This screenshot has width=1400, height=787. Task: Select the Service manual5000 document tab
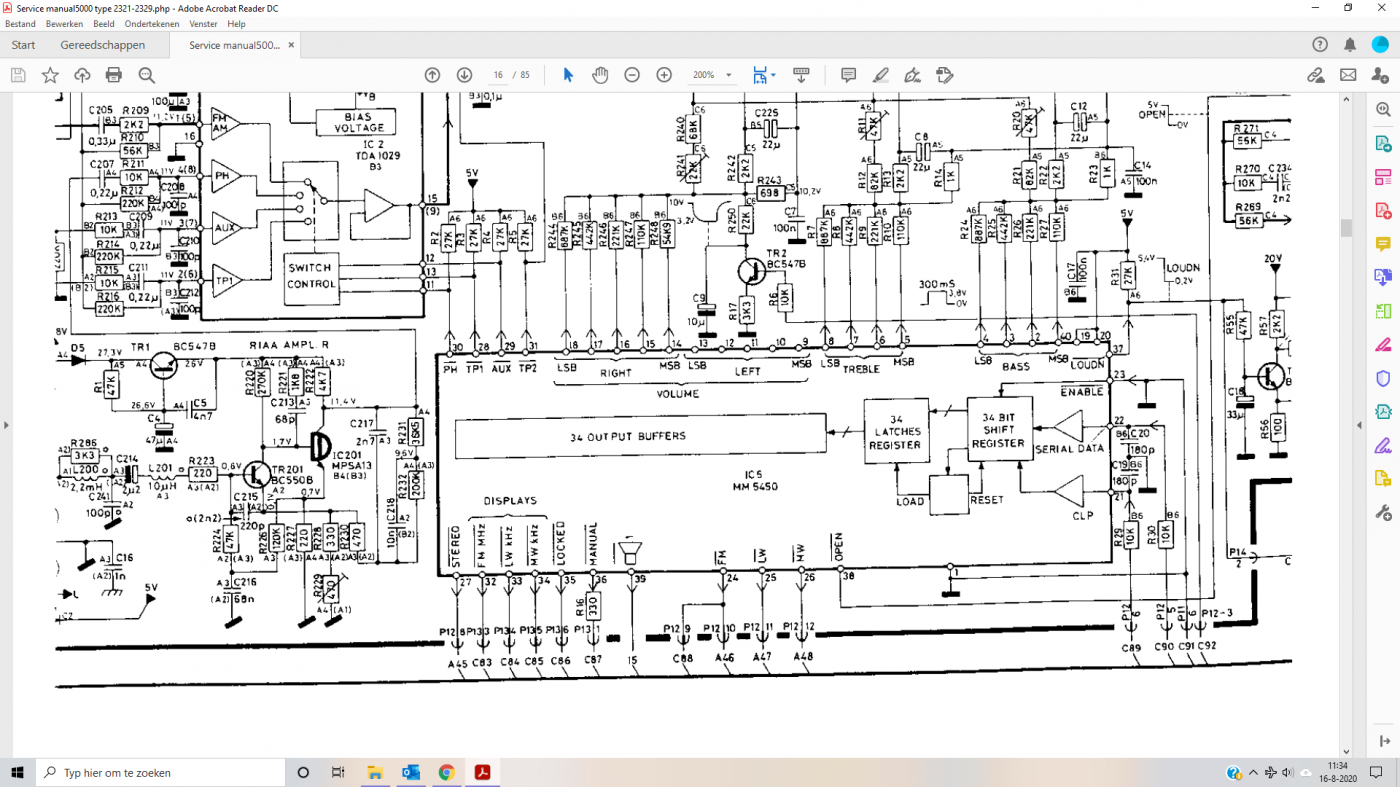tap(234, 45)
